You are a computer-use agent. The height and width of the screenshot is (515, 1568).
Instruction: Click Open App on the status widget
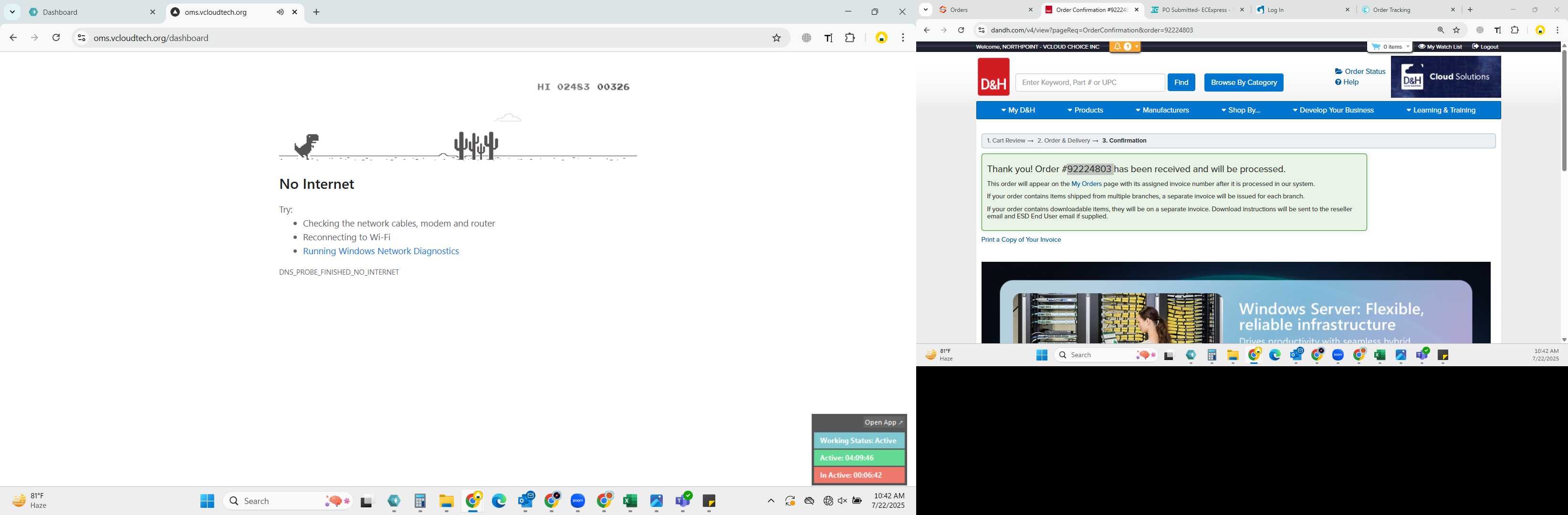coord(884,422)
